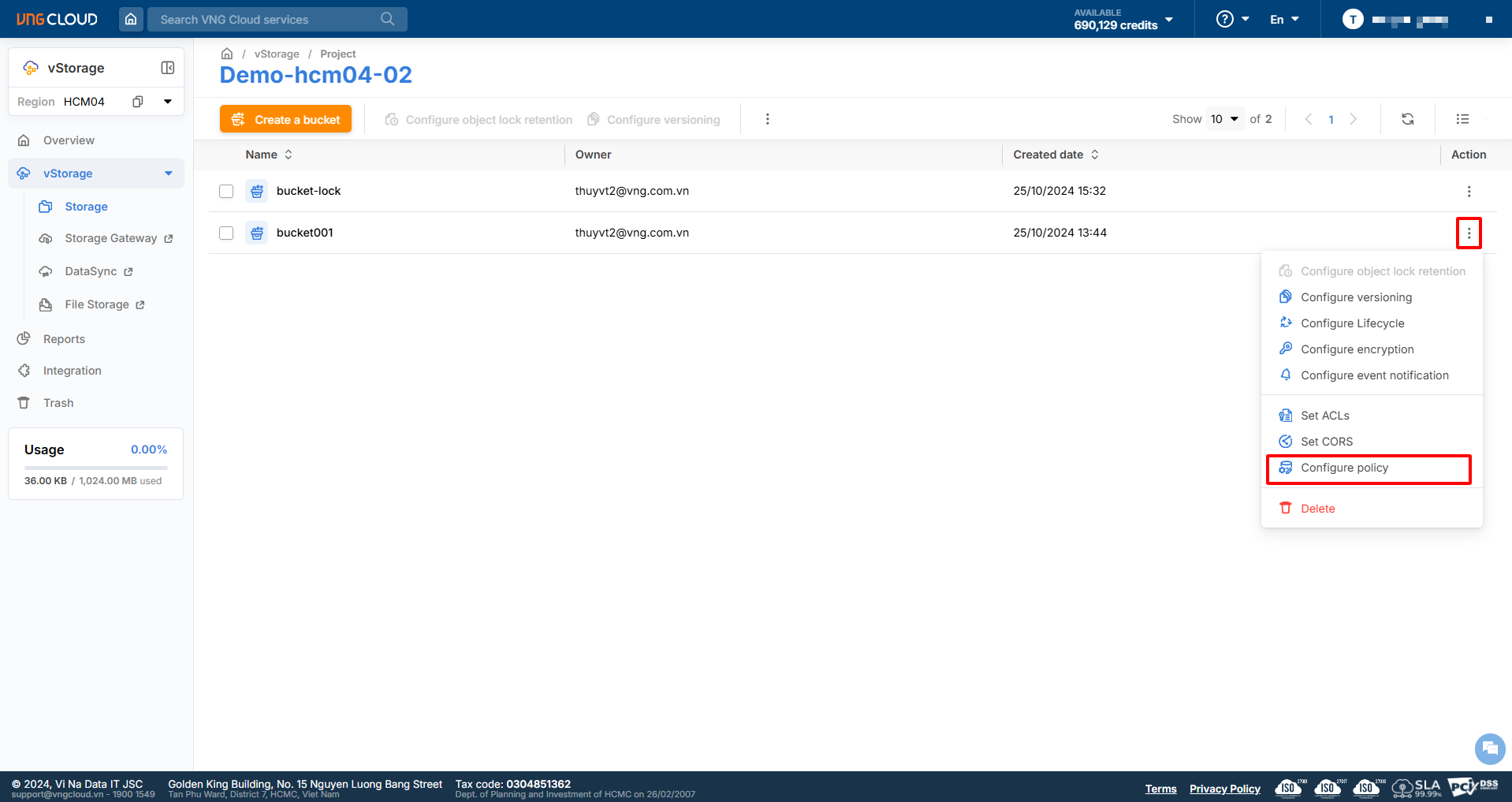The height and width of the screenshot is (802, 1512).
Task: Choose Configure policy from the menu
Action: point(1344,468)
